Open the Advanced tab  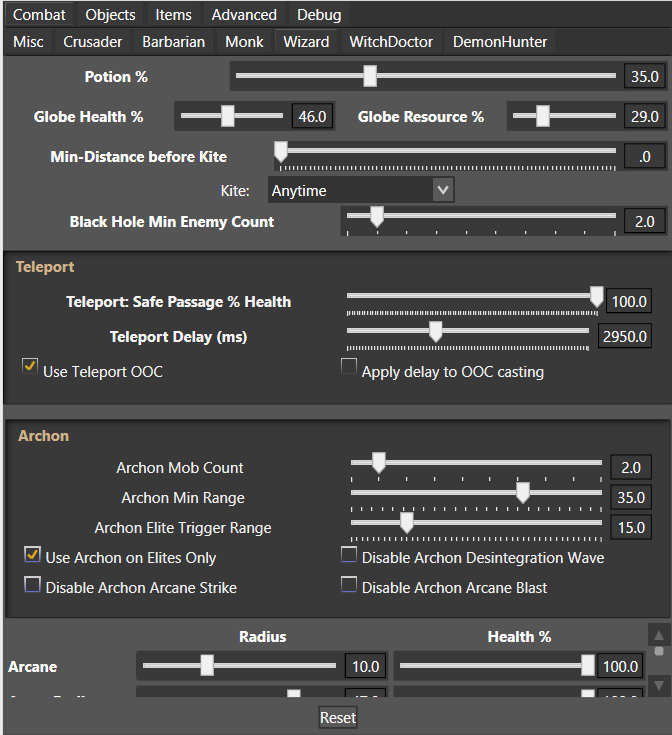click(x=244, y=14)
